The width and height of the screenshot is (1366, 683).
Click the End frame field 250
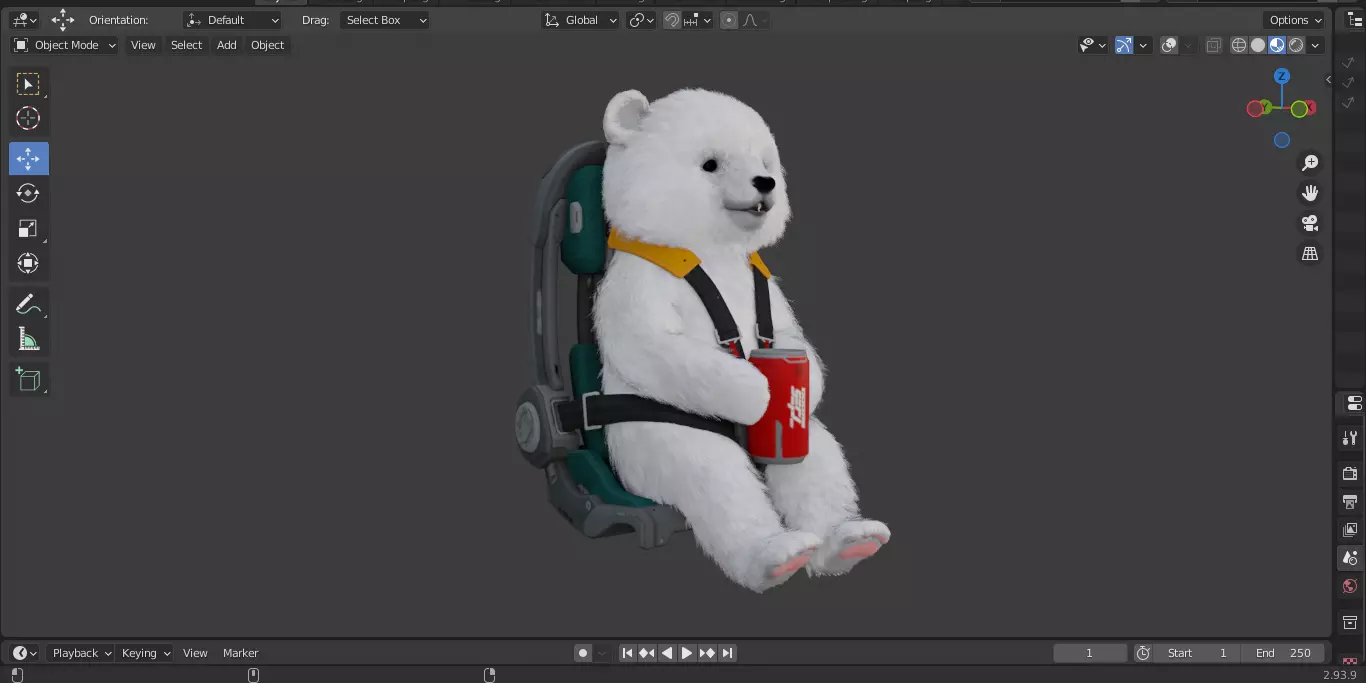pos(1283,653)
